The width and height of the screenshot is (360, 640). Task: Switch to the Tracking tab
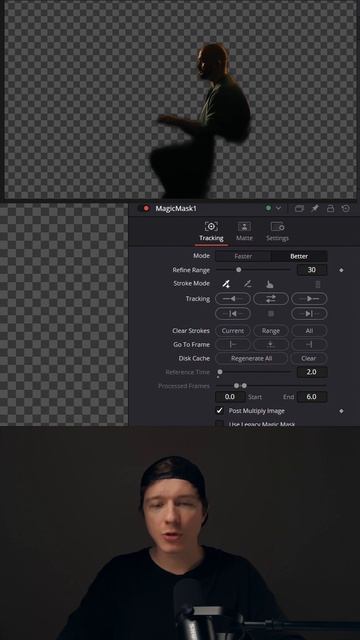click(211, 231)
